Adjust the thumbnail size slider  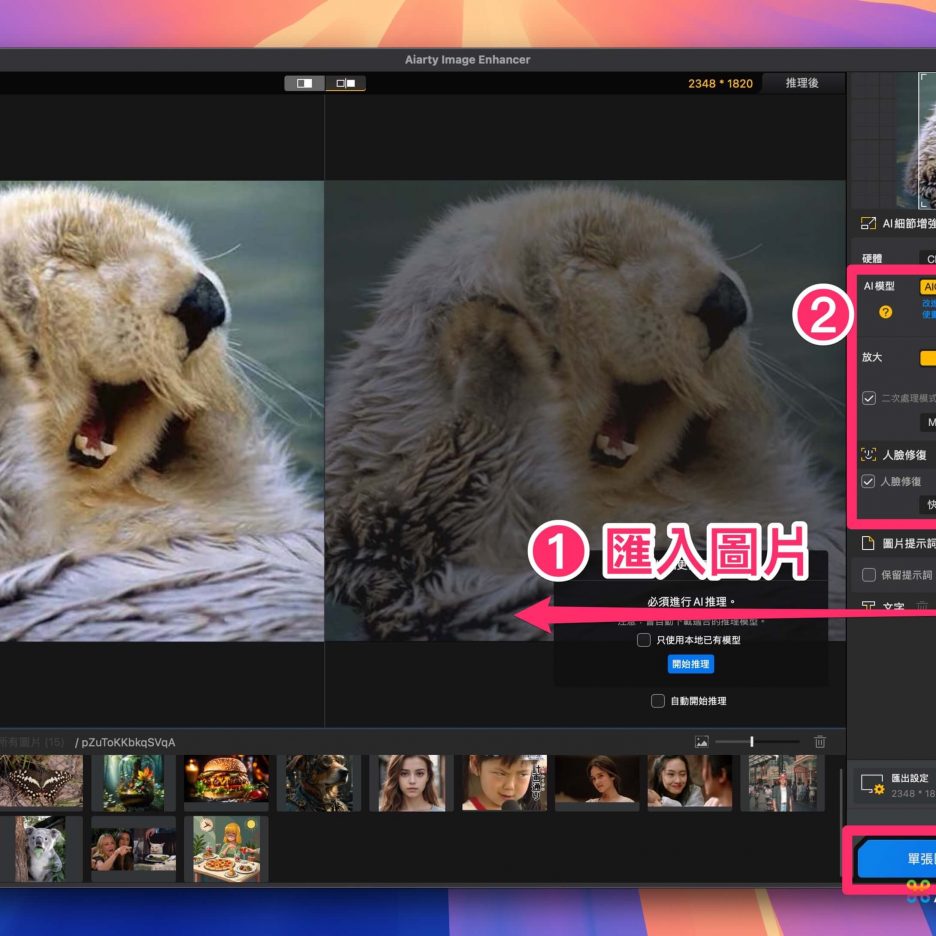coord(752,742)
